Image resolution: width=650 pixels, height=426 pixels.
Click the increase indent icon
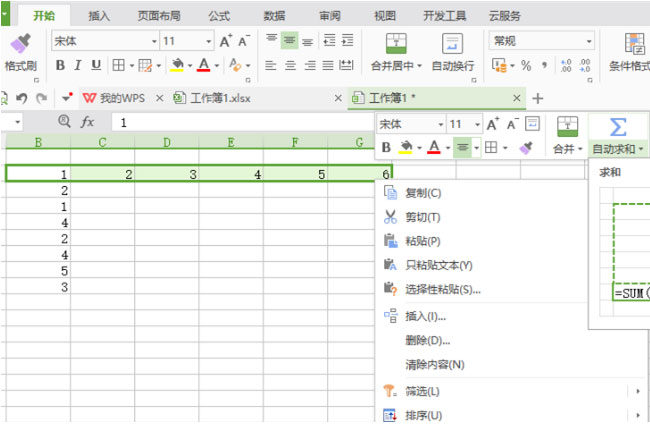coord(347,41)
